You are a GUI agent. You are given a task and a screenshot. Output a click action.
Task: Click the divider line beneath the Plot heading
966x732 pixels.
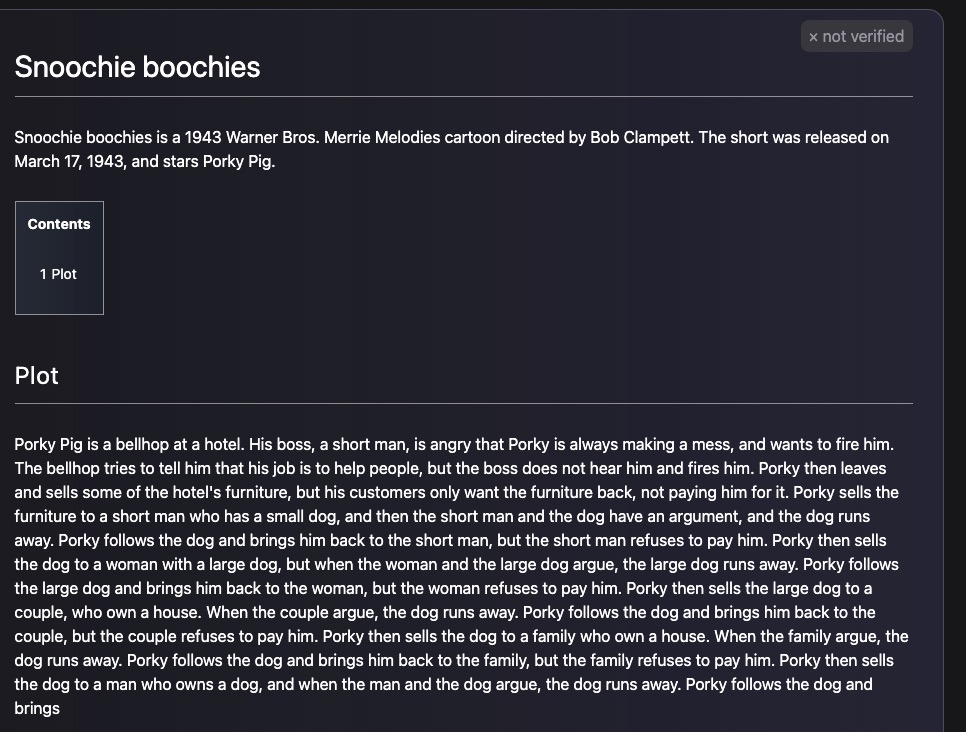click(464, 404)
